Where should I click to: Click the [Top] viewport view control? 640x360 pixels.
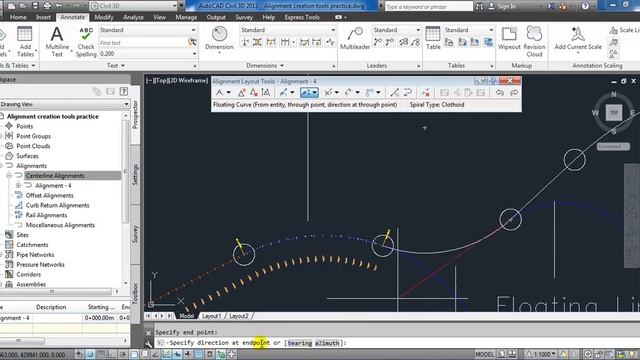tap(160, 81)
